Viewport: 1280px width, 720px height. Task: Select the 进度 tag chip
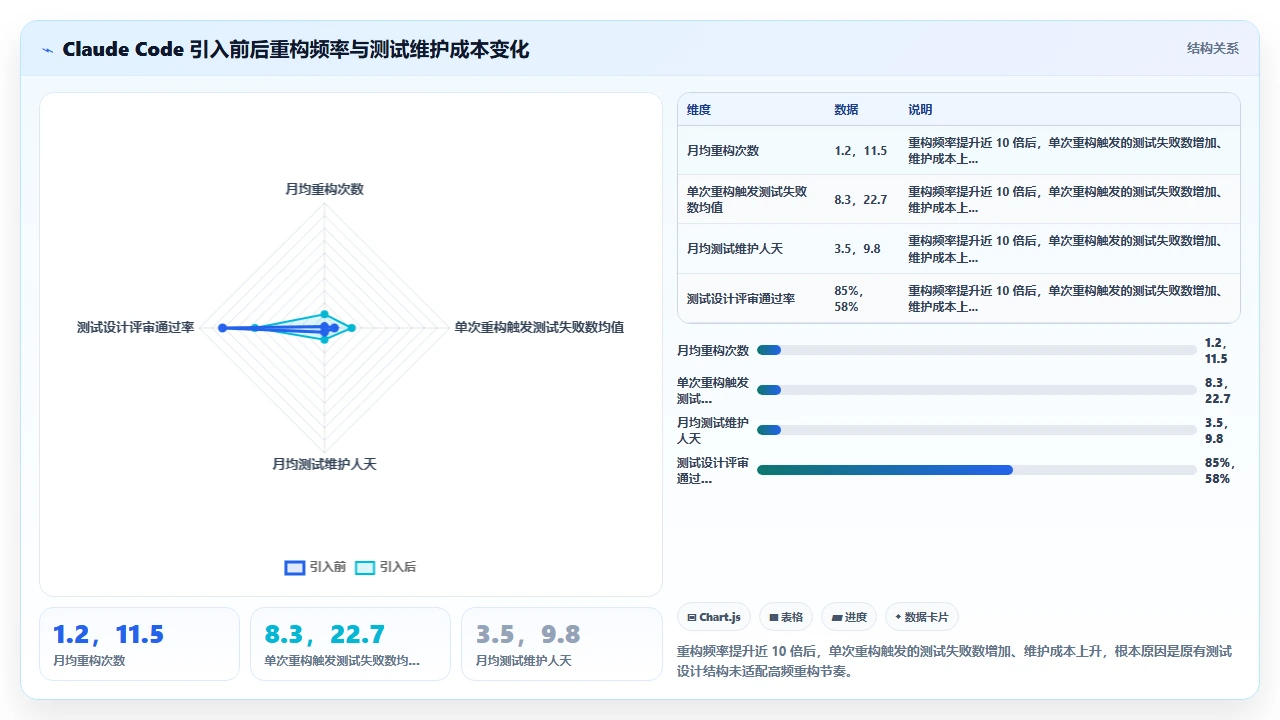[x=850, y=617]
